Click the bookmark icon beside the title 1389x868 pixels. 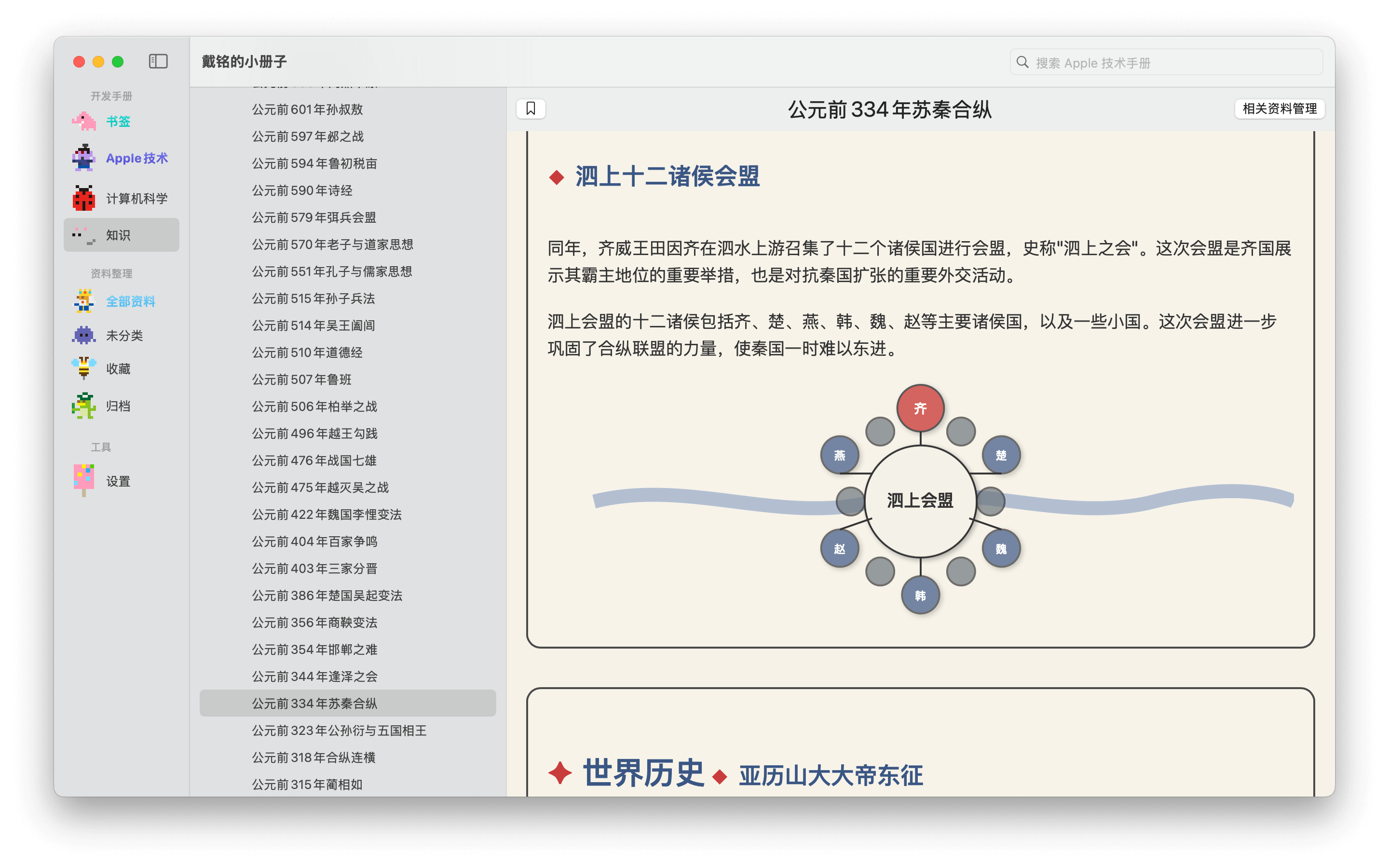tap(531, 108)
